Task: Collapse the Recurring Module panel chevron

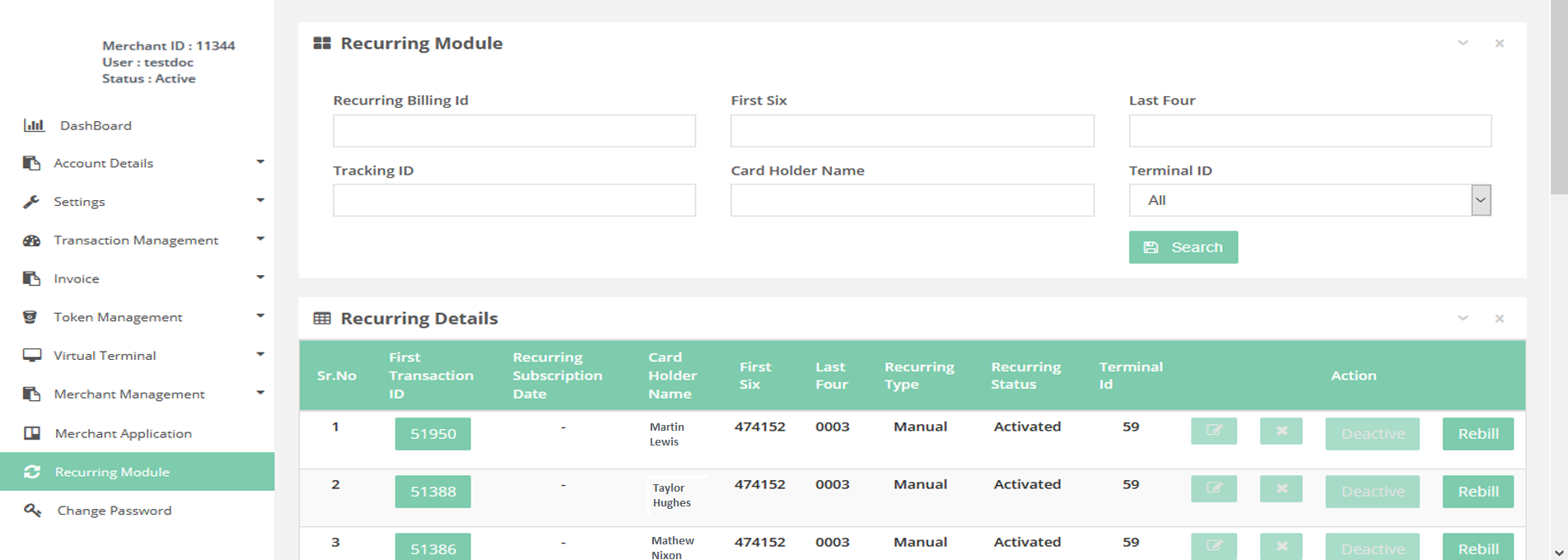Action: (1463, 44)
